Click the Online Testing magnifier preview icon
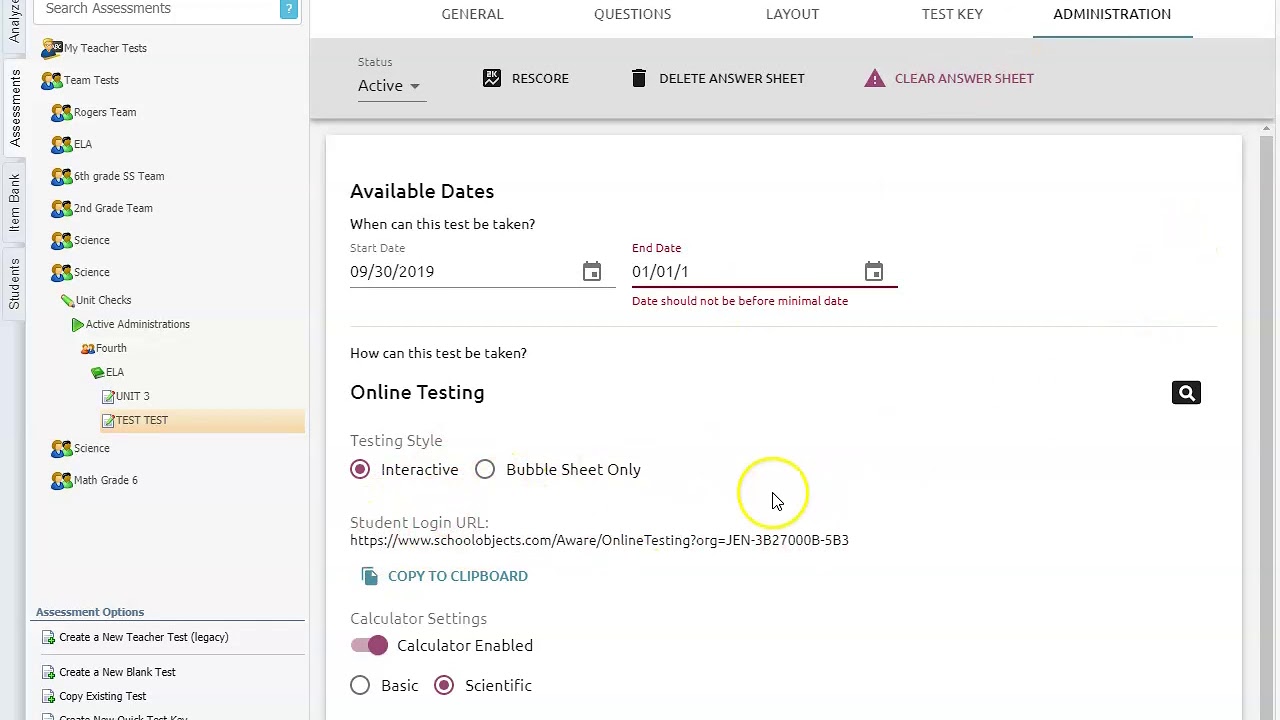This screenshot has width=1280, height=720. pos(1186,393)
